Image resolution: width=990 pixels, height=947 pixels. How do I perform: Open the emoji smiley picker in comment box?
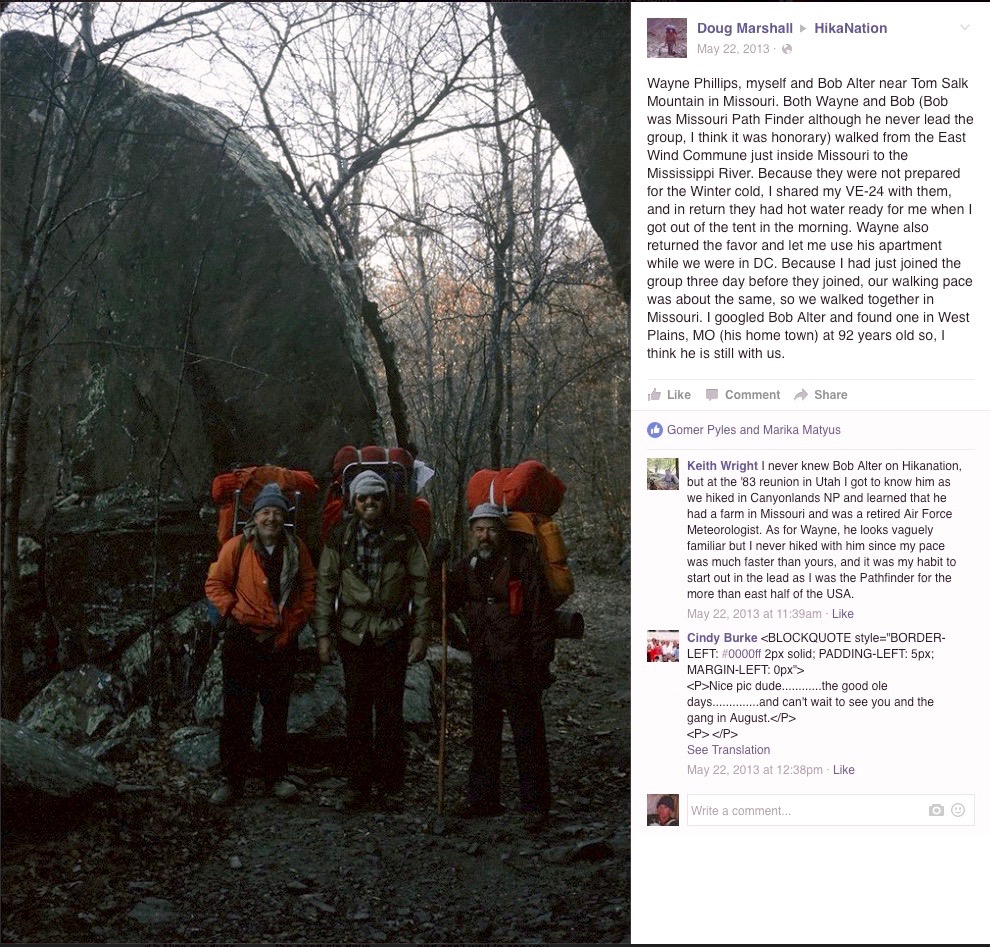(x=958, y=810)
